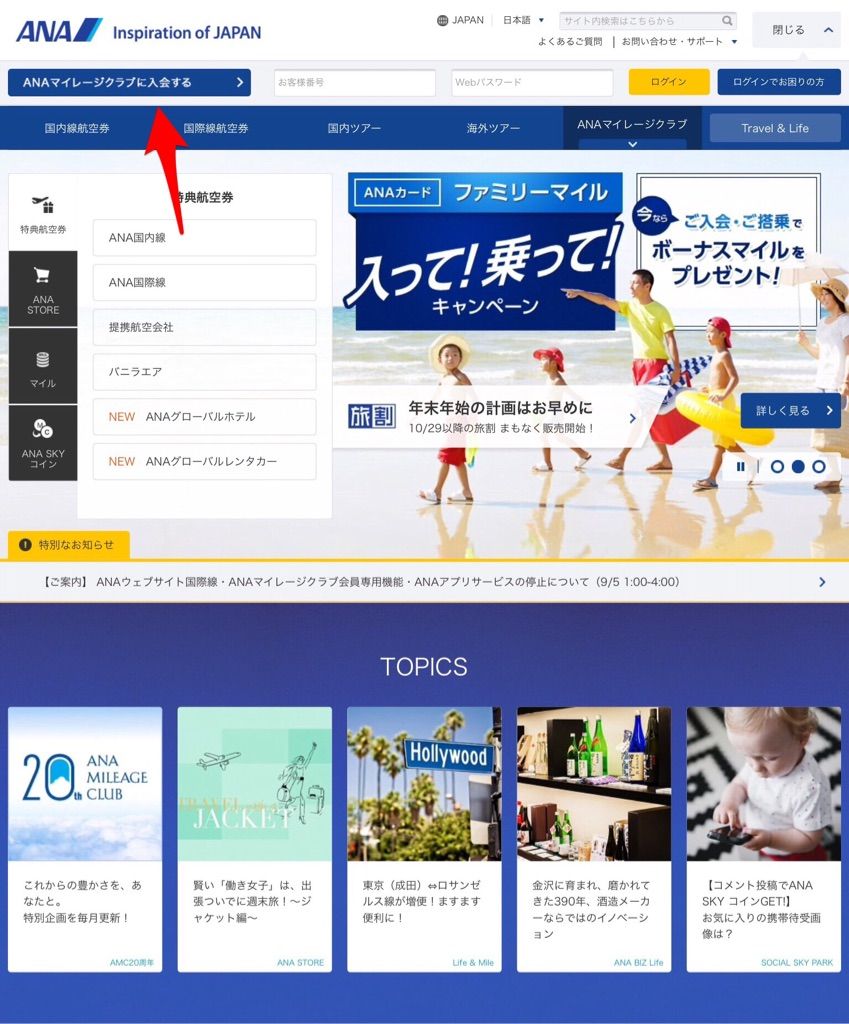Click the Life & Mile tag link
Viewport: 849px width, 1024px height.
click(x=473, y=963)
